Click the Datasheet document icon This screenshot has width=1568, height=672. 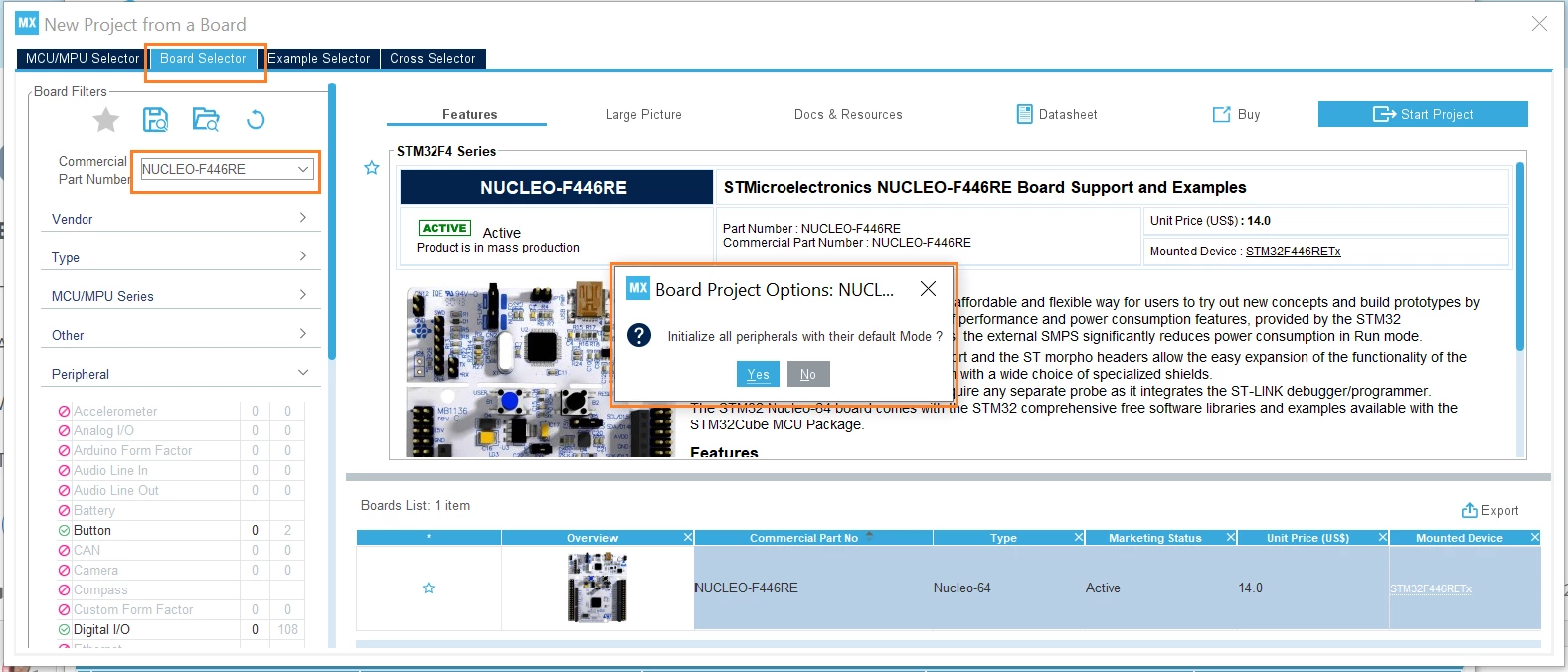pos(1024,114)
